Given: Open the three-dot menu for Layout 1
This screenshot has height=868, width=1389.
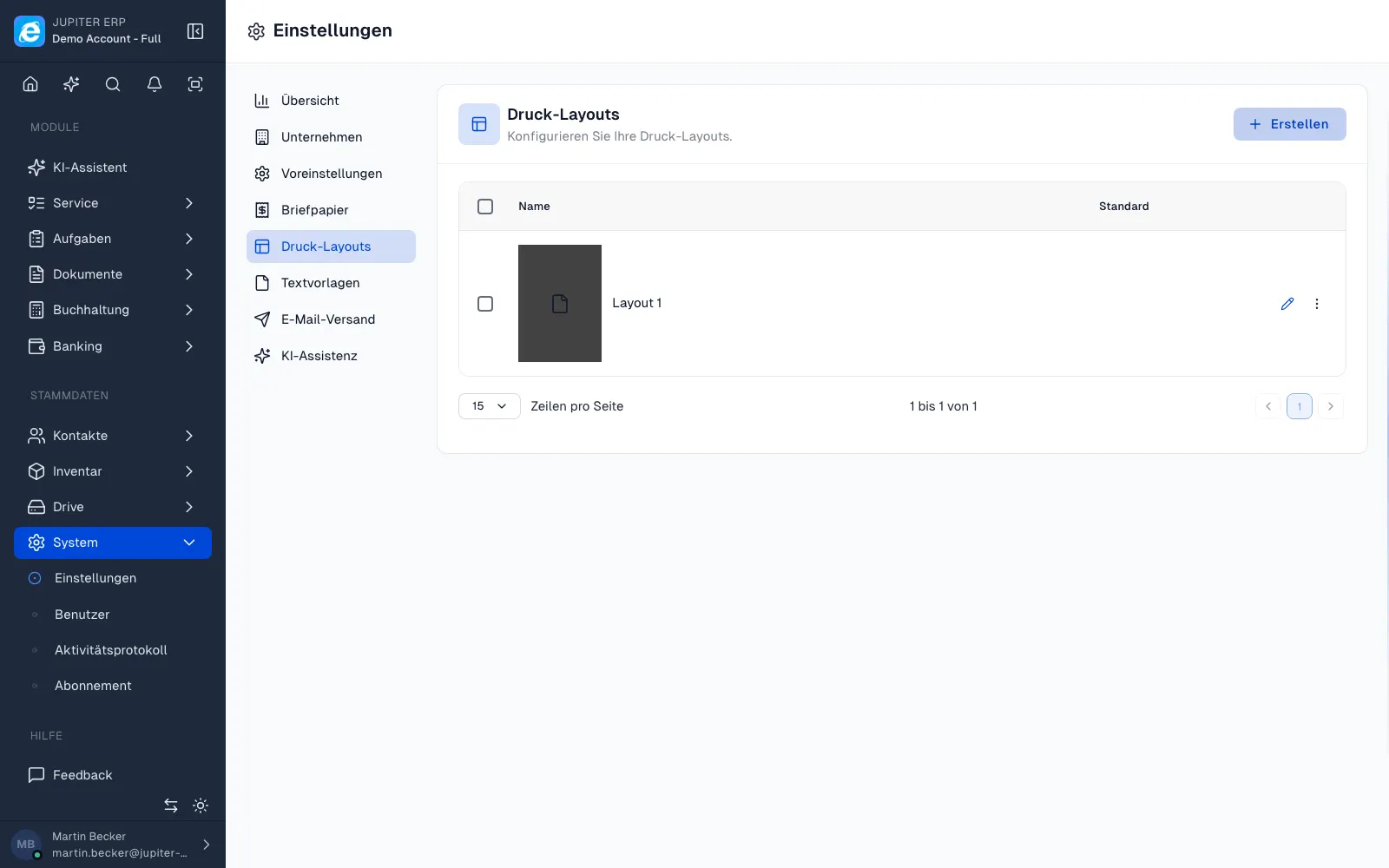Looking at the screenshot, I should pos(1317,304).
